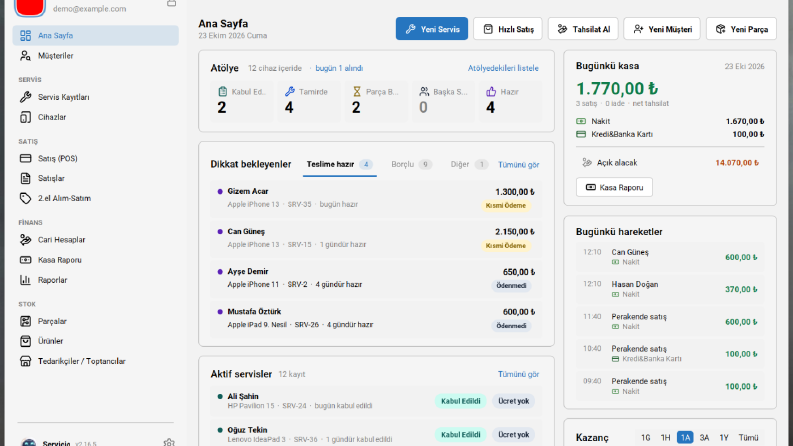Open Satış (POS) page
The image size is (793, 446).
pos(96,158)
